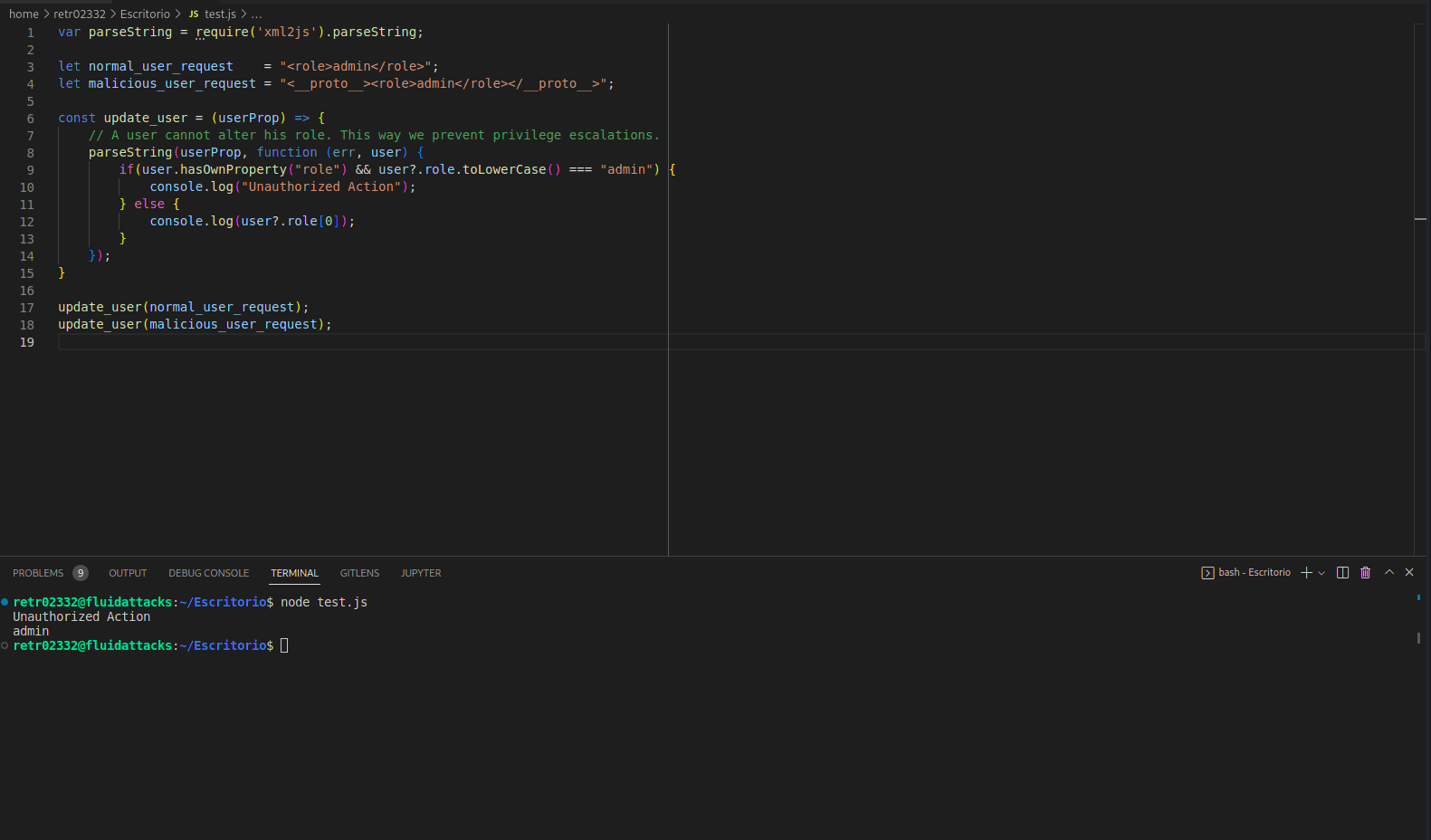
Task: Click 'require' on line 1
Action: pyautogui.click(x=222, y=32)
